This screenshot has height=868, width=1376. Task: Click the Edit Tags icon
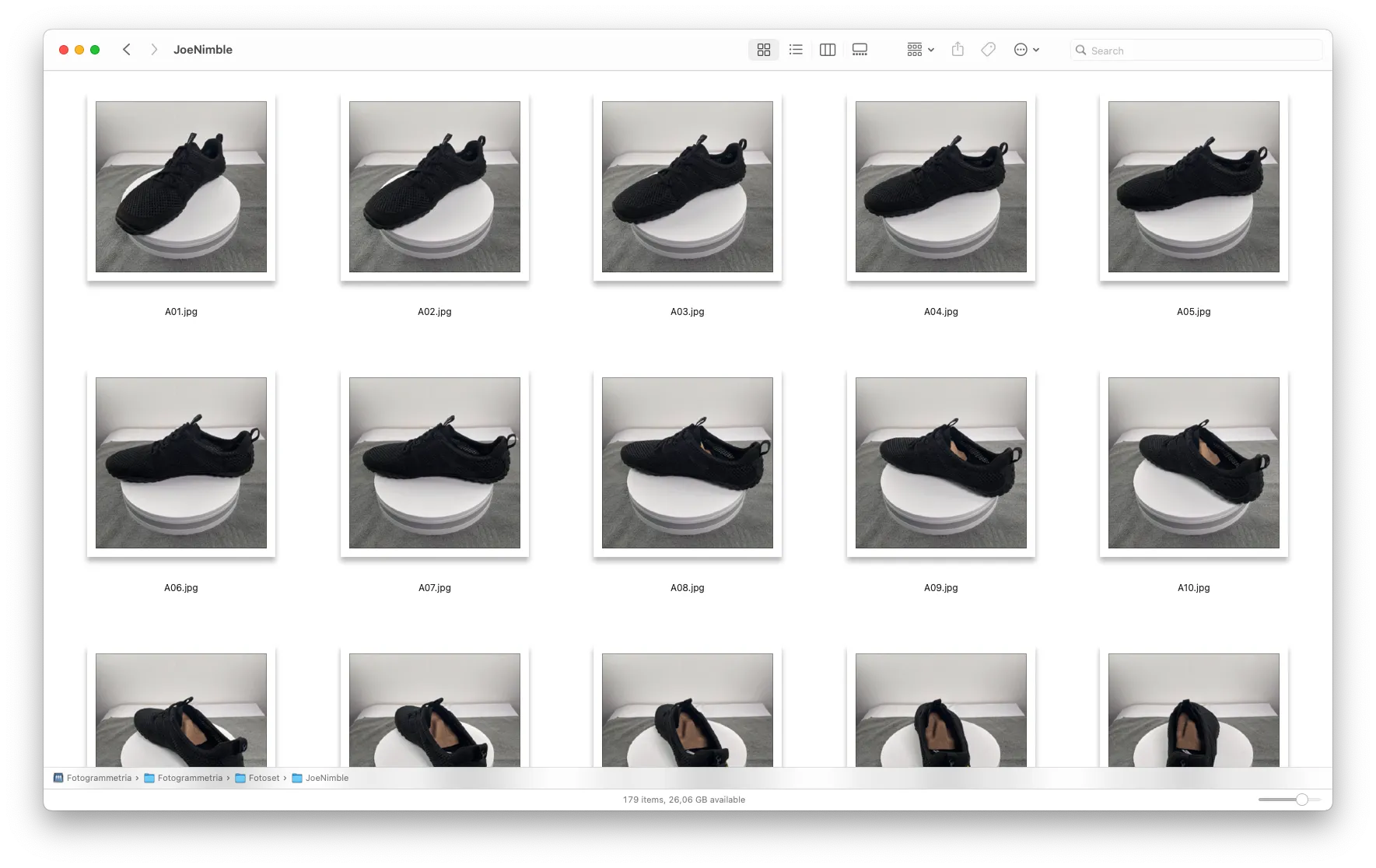tap(988, 50)
